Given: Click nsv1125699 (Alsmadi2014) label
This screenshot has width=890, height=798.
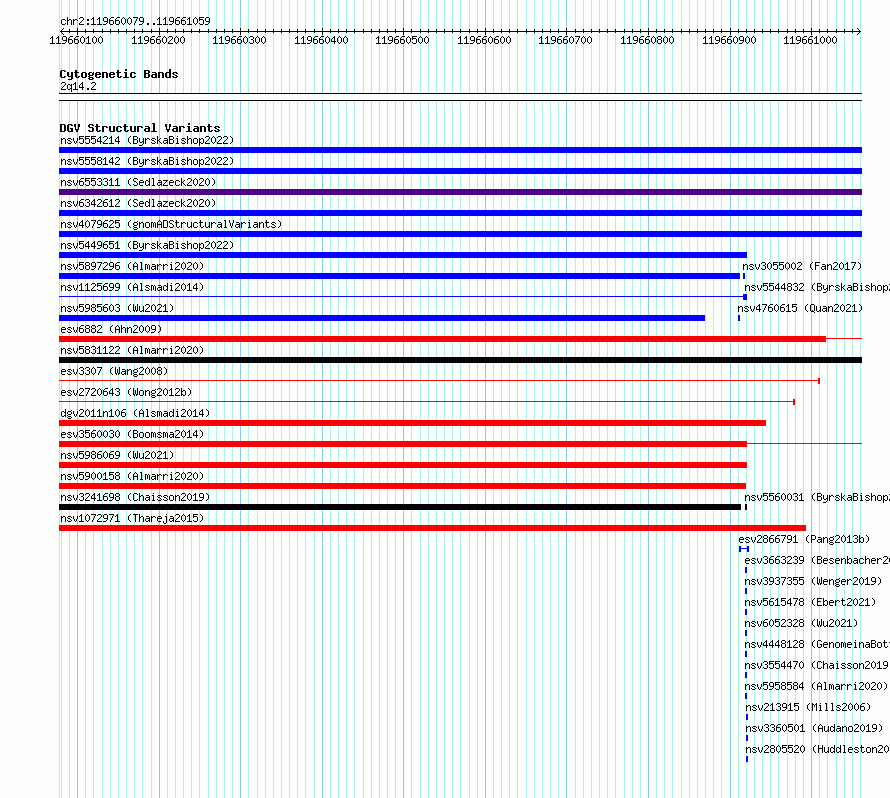Looking at the screenshot, I should pos(132,287).
